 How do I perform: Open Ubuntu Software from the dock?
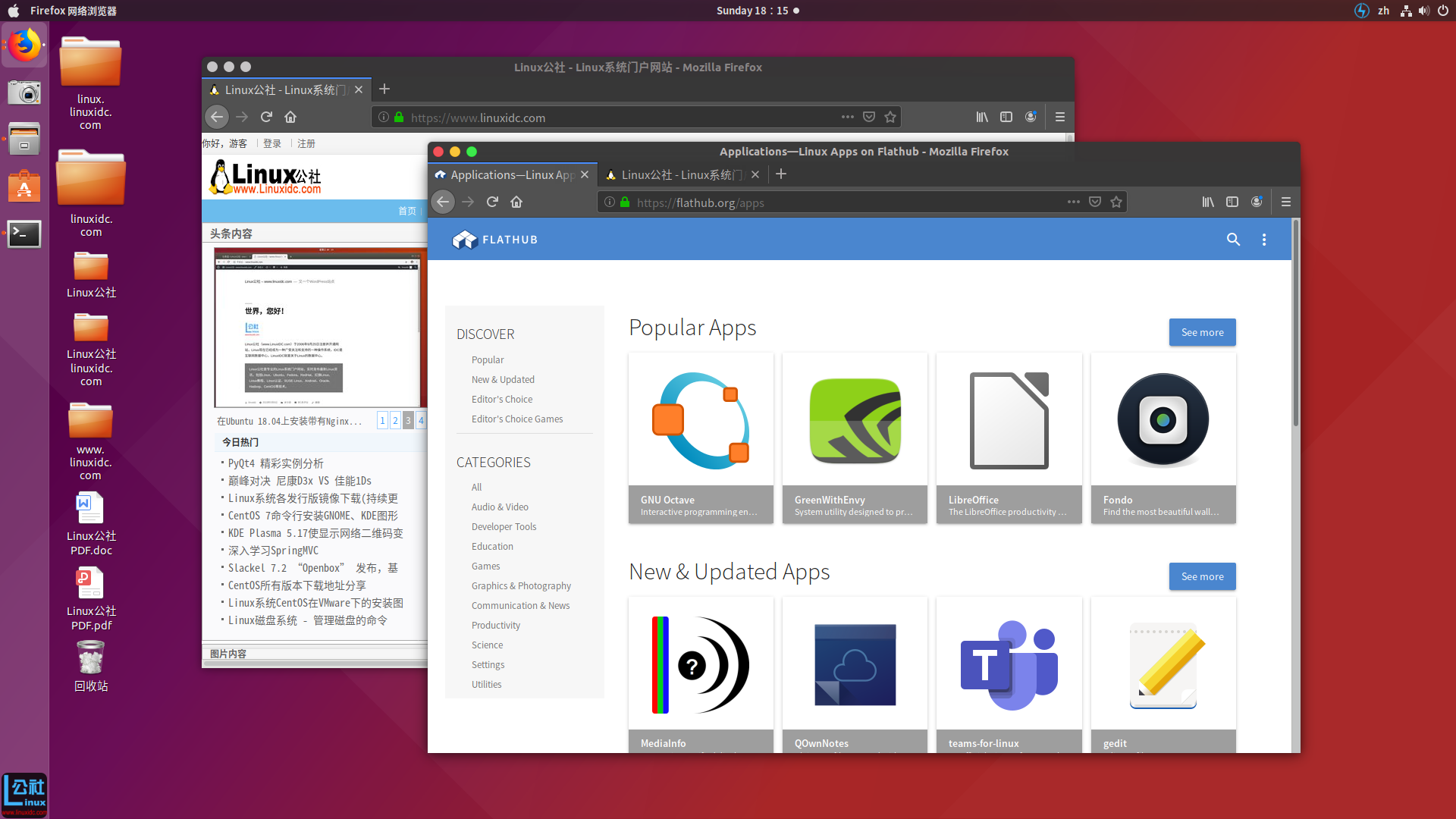[x=24, y=187]
